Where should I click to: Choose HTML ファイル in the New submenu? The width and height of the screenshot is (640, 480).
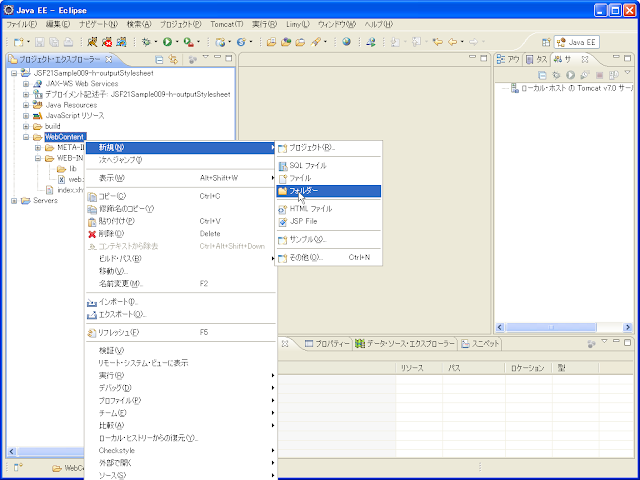329,209
